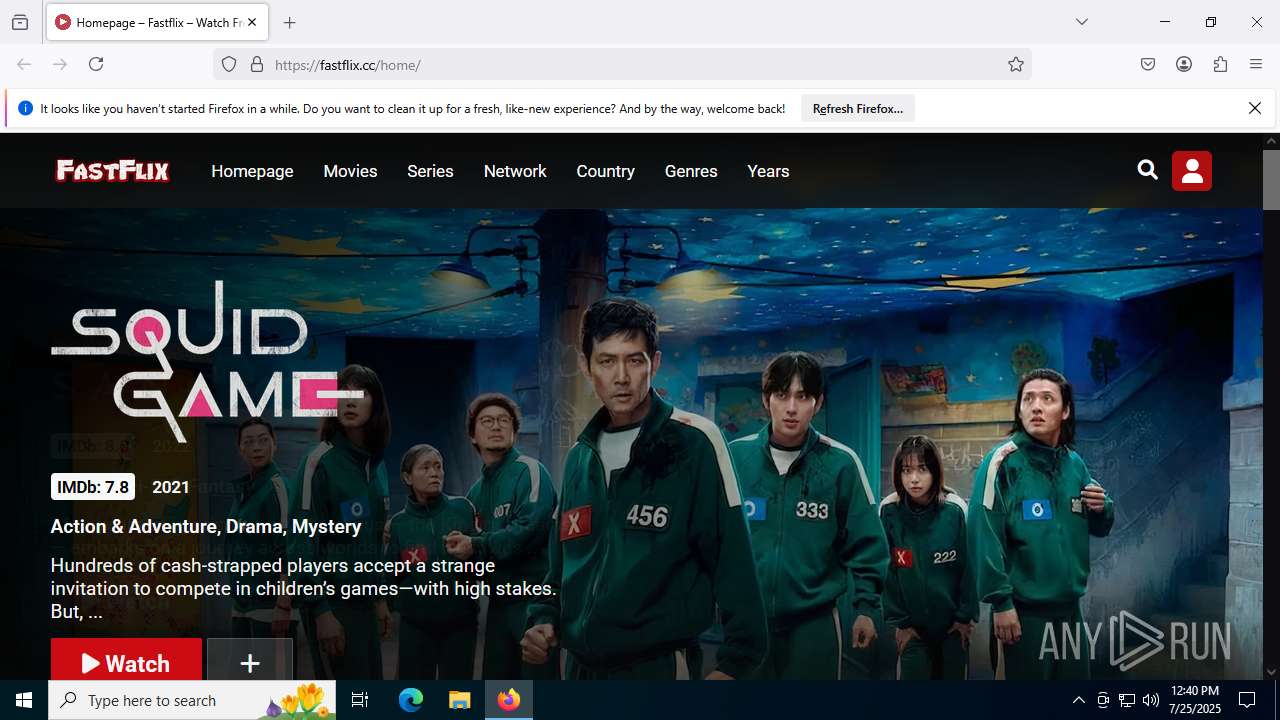Click the Refresh Firefox button

[x=858, y=108]
